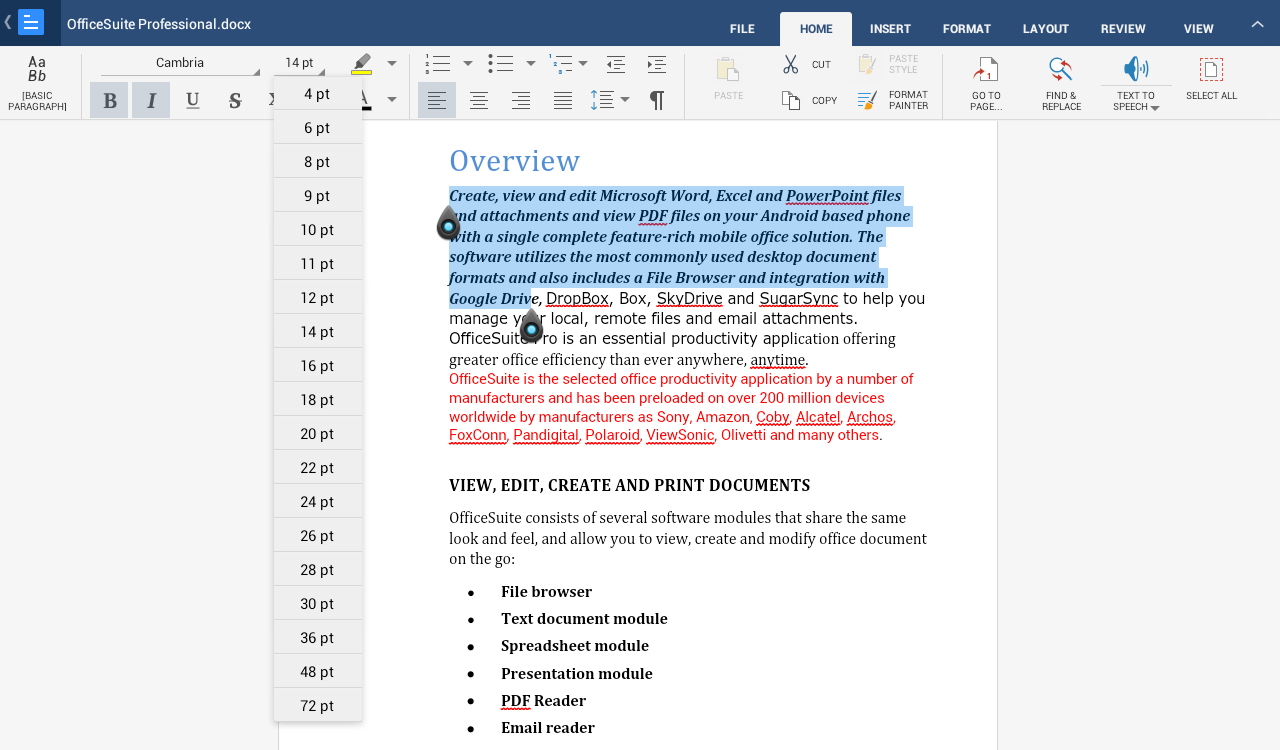Click the Spreadsheet module bullet item
Viewport: 1280px width, 750px height.
pyautogui.click(x=575, y=646)
